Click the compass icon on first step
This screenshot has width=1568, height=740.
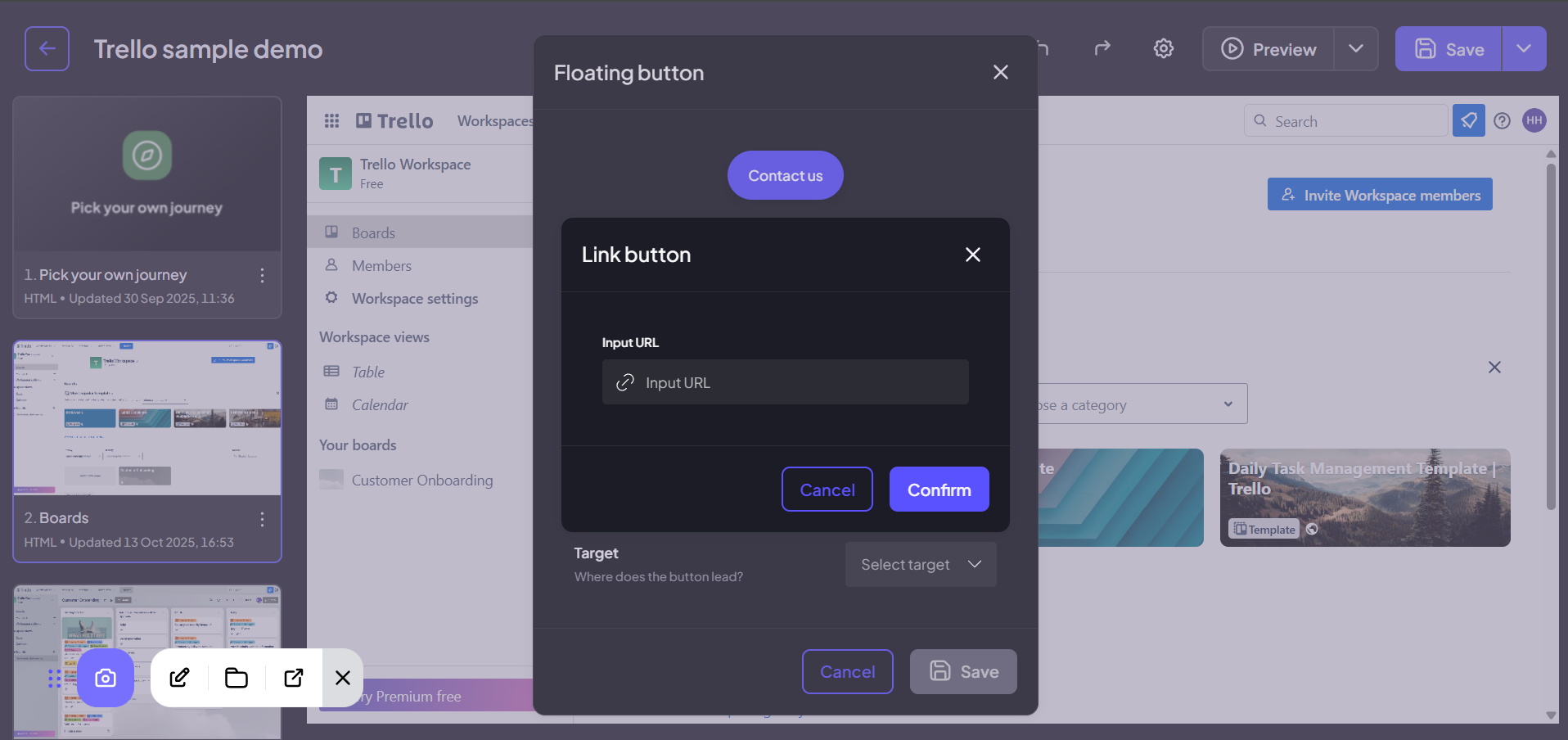coord(147,155)
